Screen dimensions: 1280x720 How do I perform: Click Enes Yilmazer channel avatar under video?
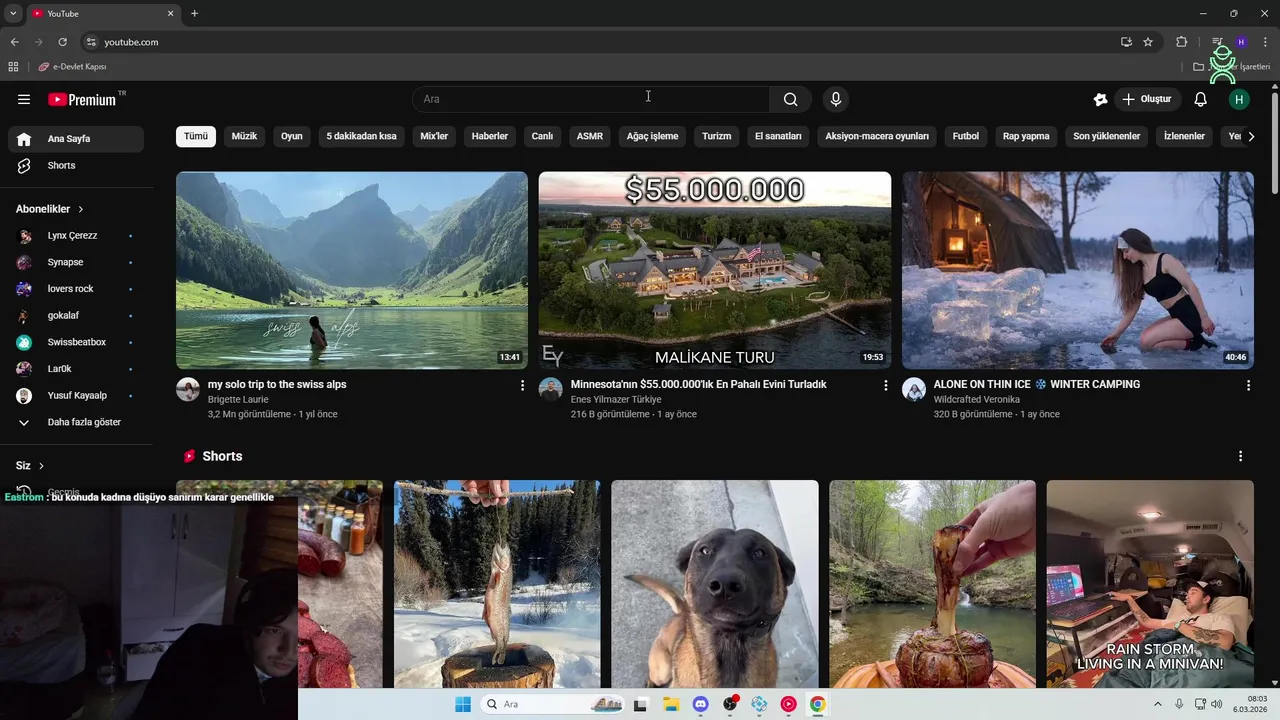(551, 390)
